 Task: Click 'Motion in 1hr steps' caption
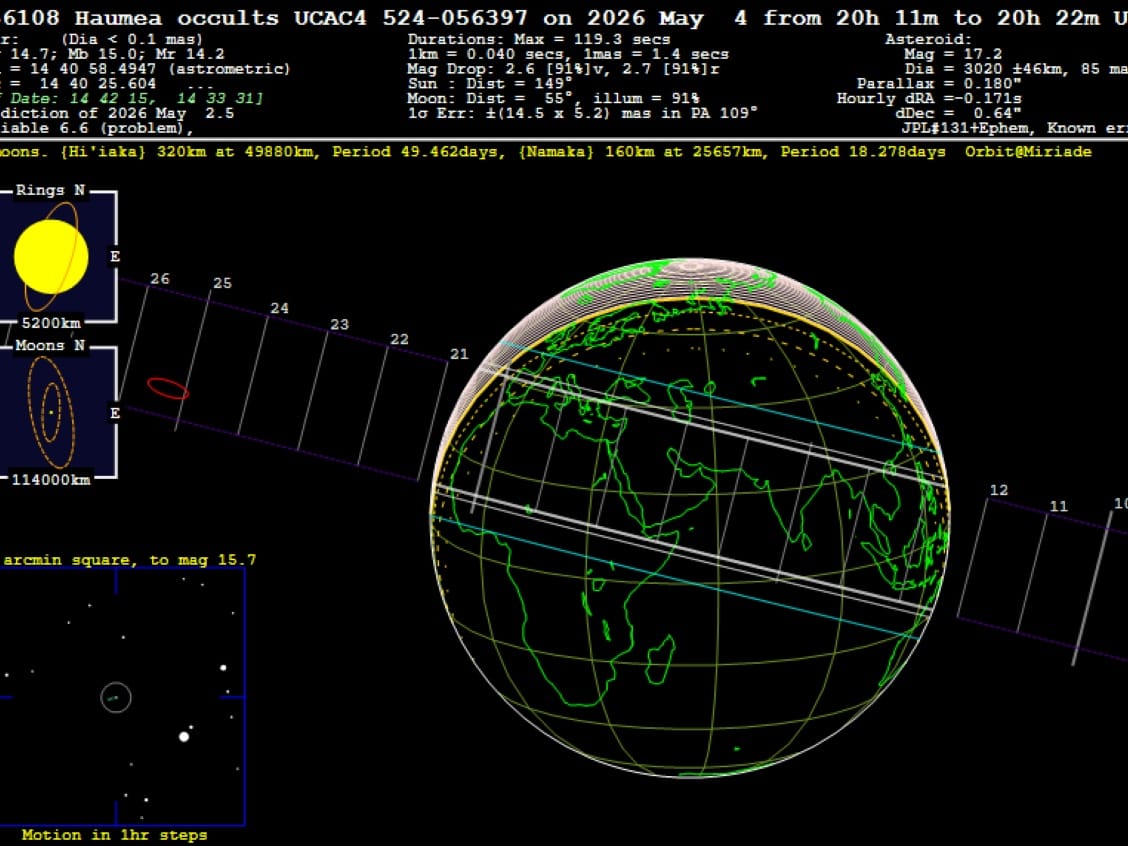114,835
